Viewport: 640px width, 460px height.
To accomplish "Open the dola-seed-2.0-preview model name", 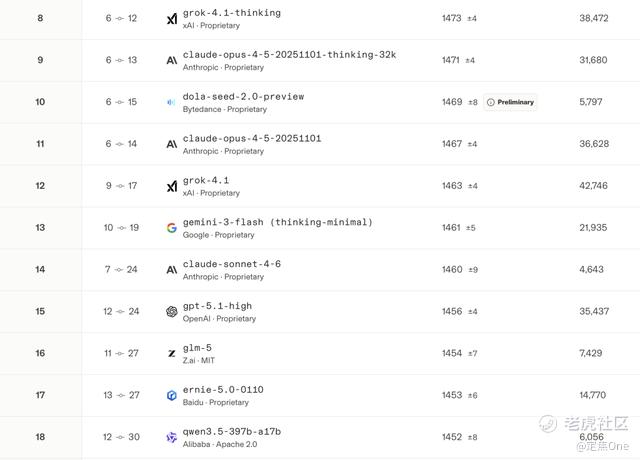I will 243,97.
